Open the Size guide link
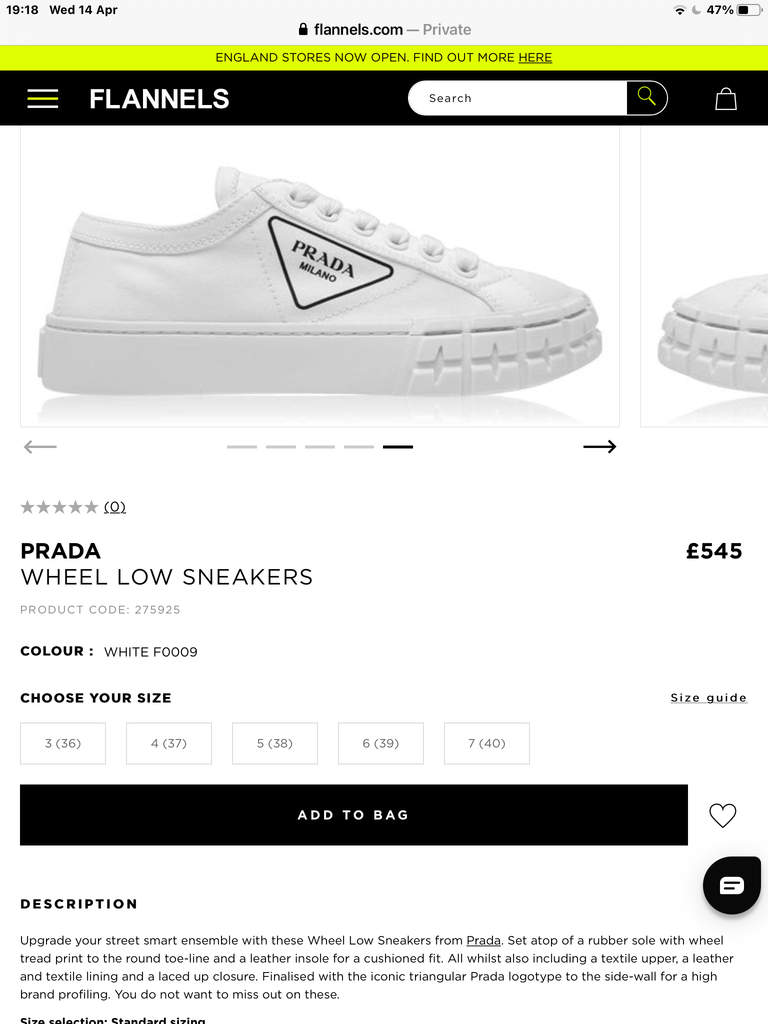The height and width of the screenshot is (1024, 768). [x=709, y=697]
